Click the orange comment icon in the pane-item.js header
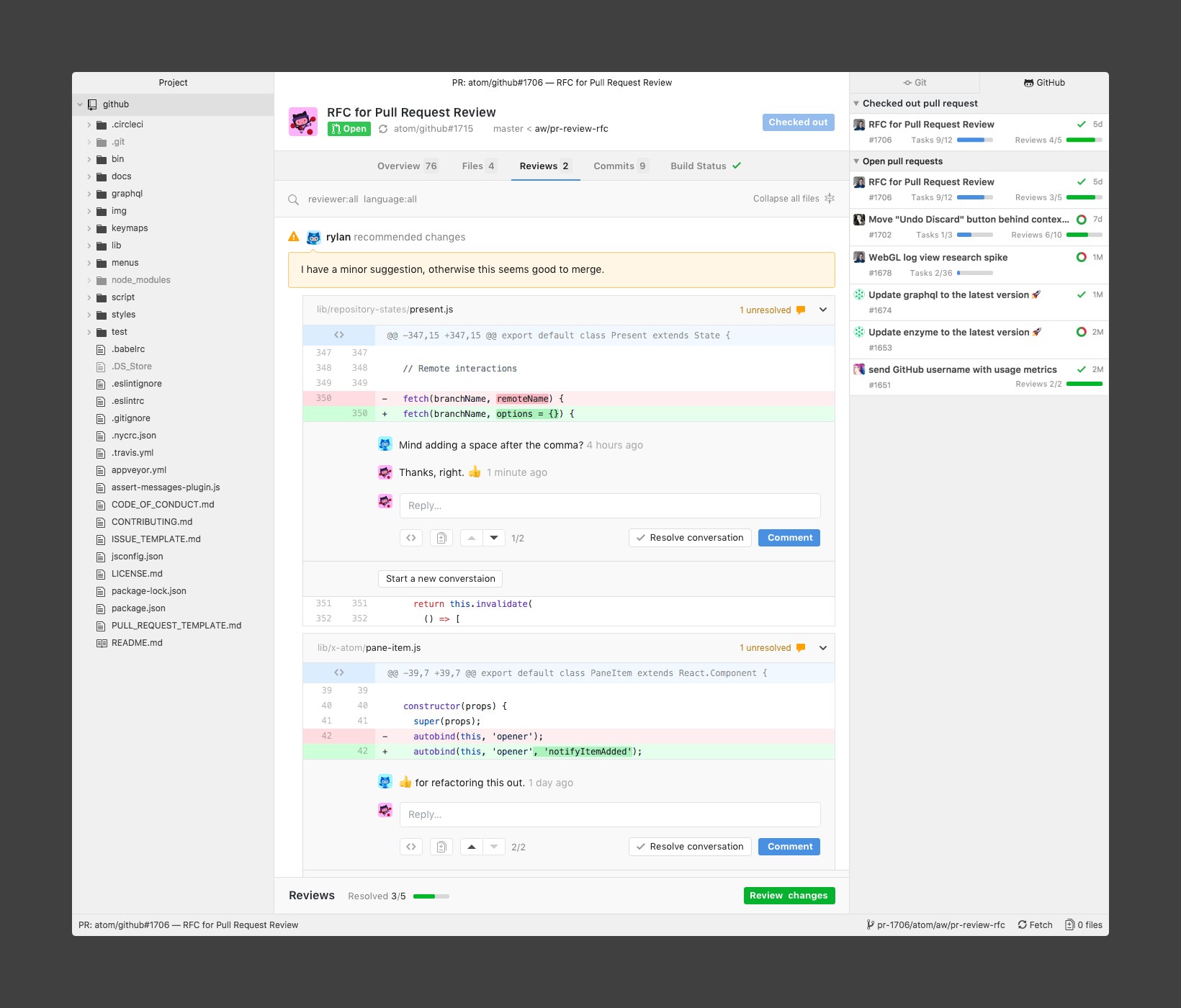 [801, 648]
